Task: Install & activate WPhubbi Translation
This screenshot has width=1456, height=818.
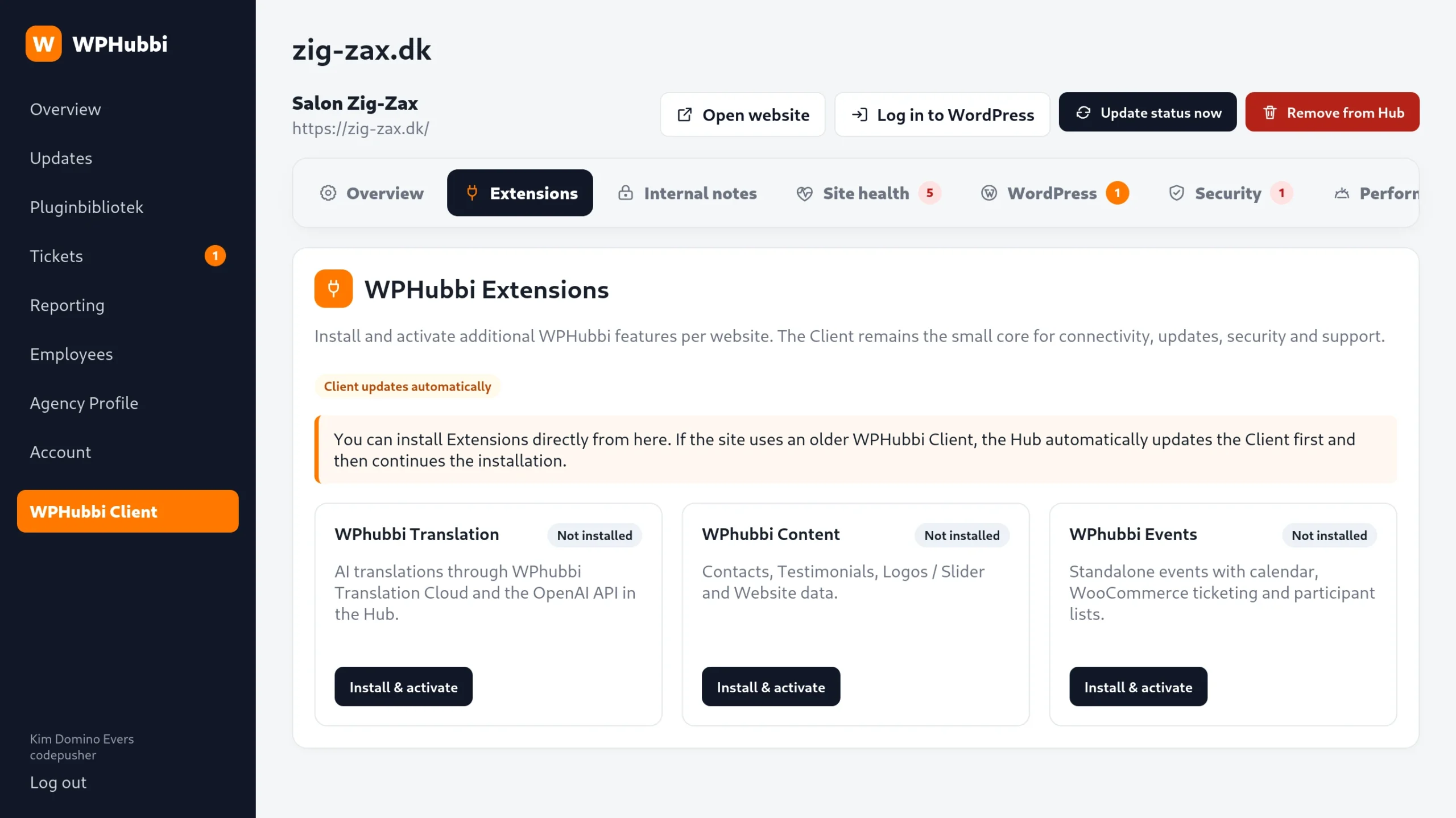Action: pyautogui.click(x=403, y=687)
